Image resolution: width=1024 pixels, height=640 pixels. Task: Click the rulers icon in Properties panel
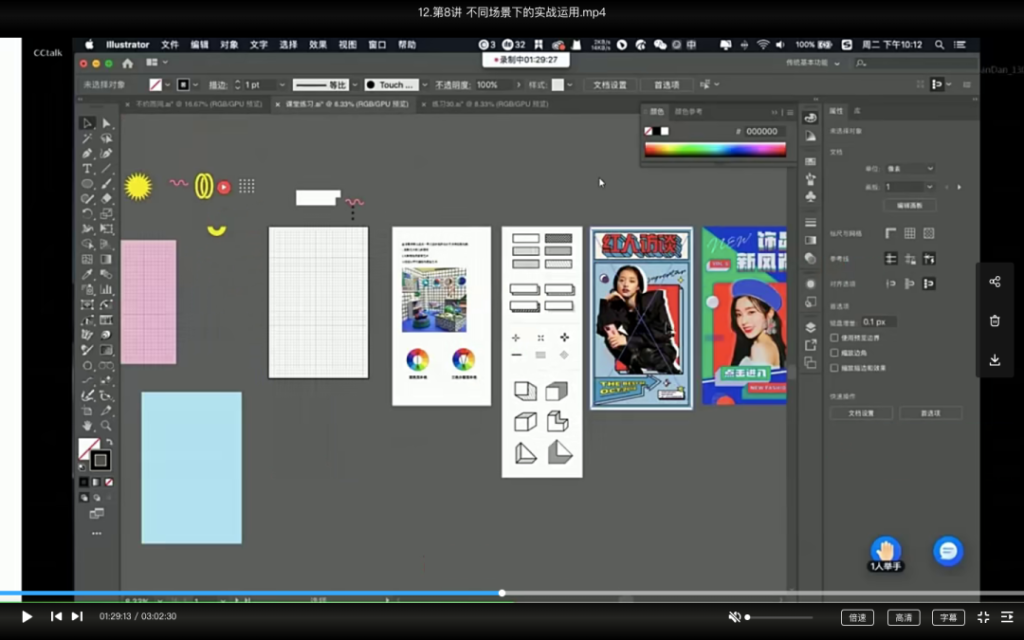tap(890, 233)
